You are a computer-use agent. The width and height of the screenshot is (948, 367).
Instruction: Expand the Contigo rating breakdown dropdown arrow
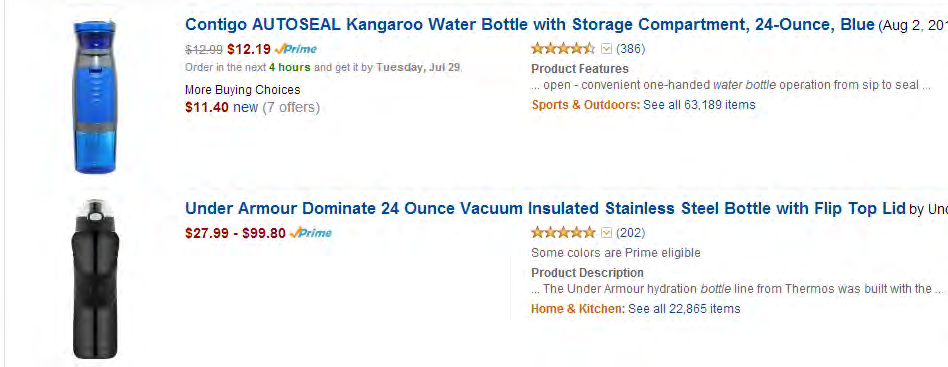point(606,49)
